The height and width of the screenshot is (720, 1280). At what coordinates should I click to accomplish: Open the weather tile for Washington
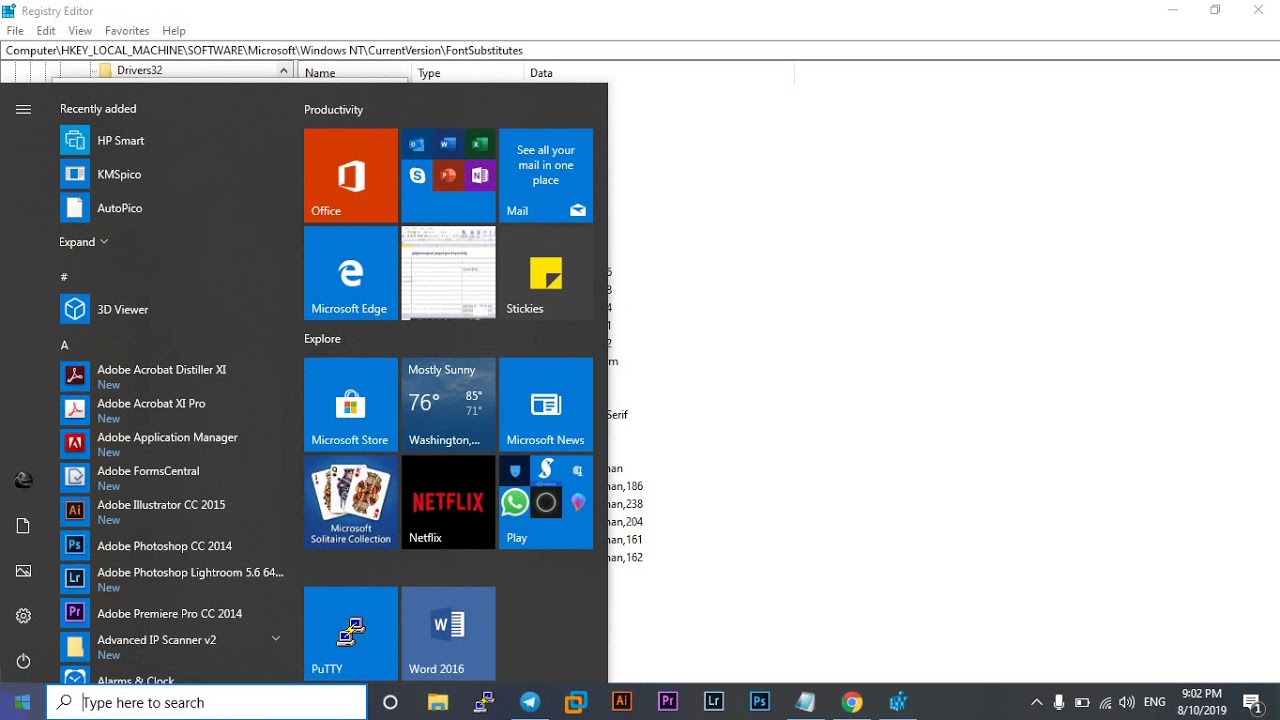(448, 404)
